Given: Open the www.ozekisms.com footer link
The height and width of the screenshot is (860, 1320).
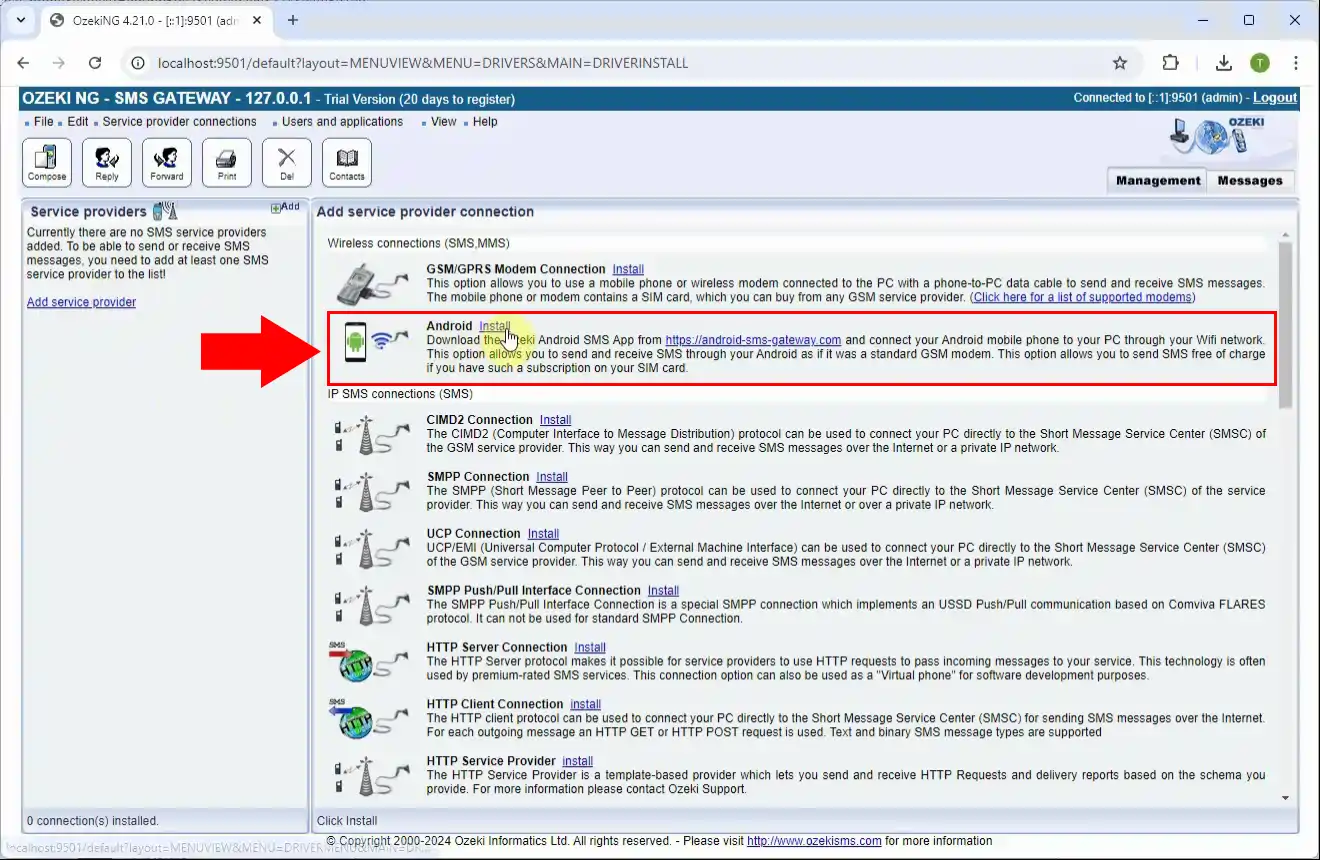Looking at the screenshot, I should pyautogui.click(x=814, y=841).
